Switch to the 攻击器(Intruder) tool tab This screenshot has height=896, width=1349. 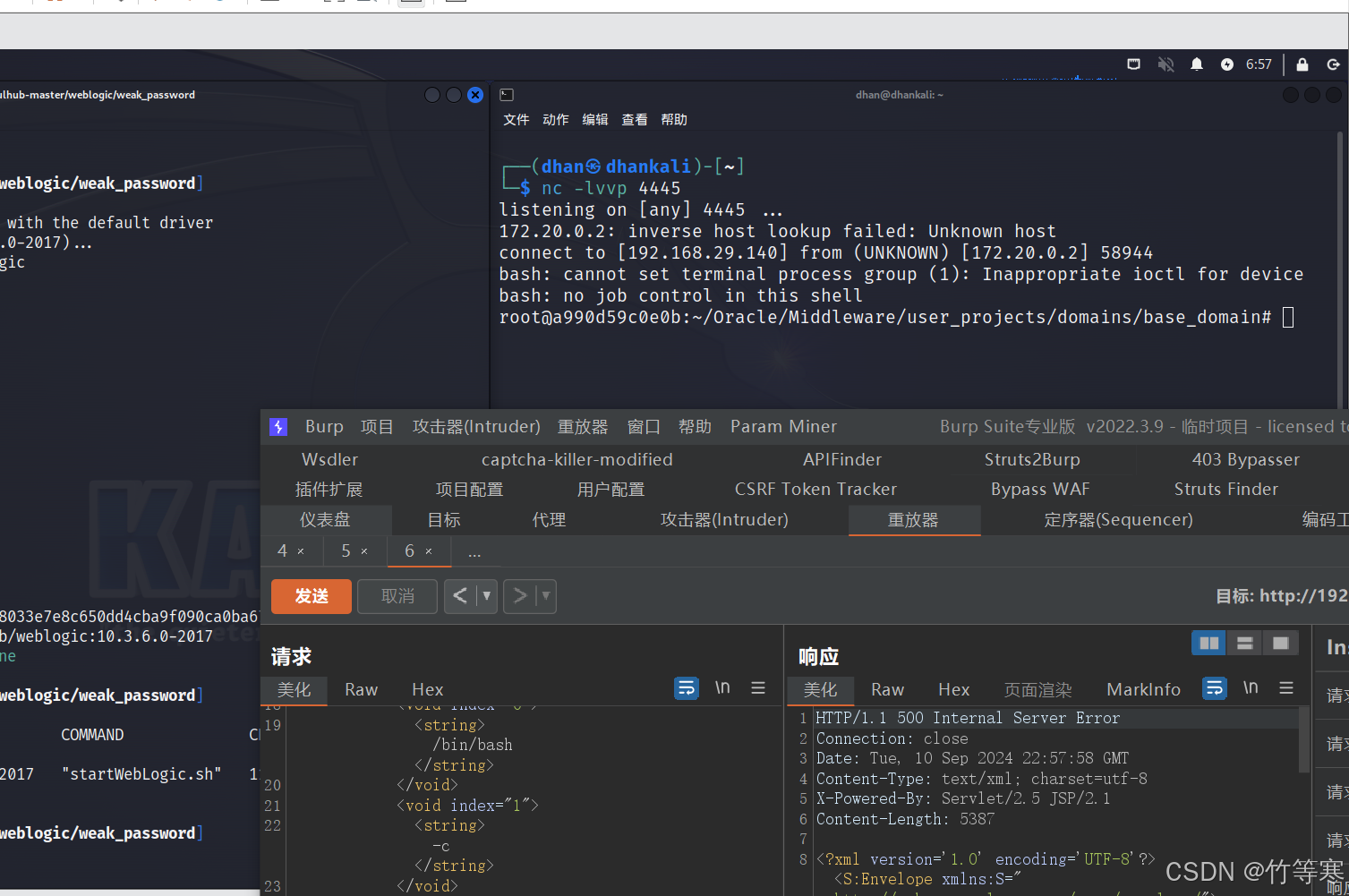coord(724,520)
